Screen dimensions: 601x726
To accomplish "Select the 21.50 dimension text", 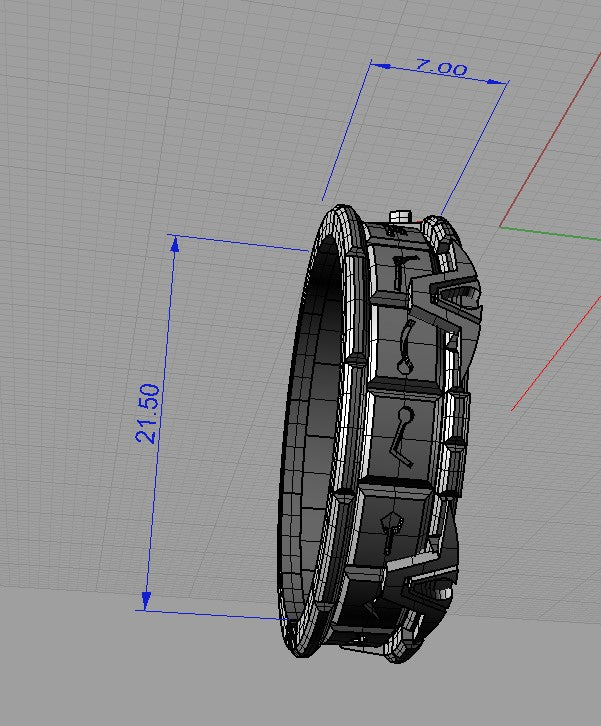I will coord(148,413).
